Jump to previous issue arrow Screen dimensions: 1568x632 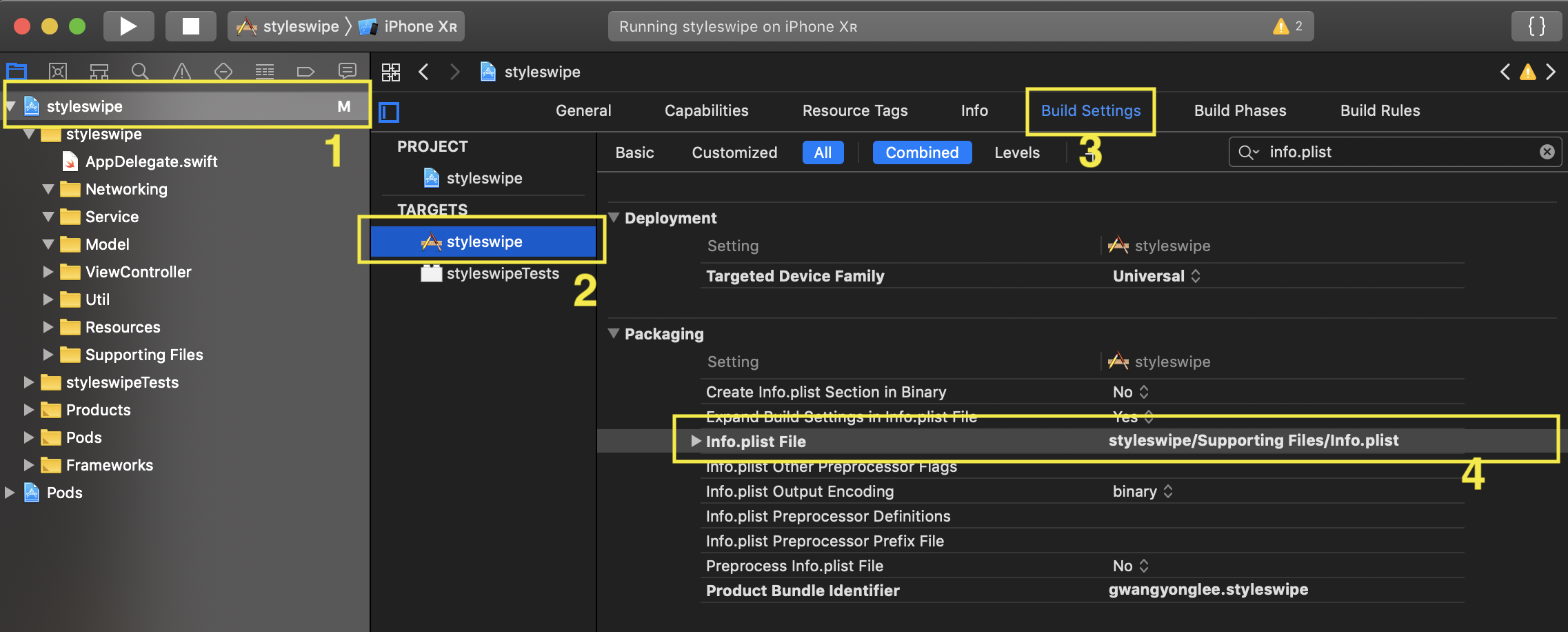tap(1505, 72)
